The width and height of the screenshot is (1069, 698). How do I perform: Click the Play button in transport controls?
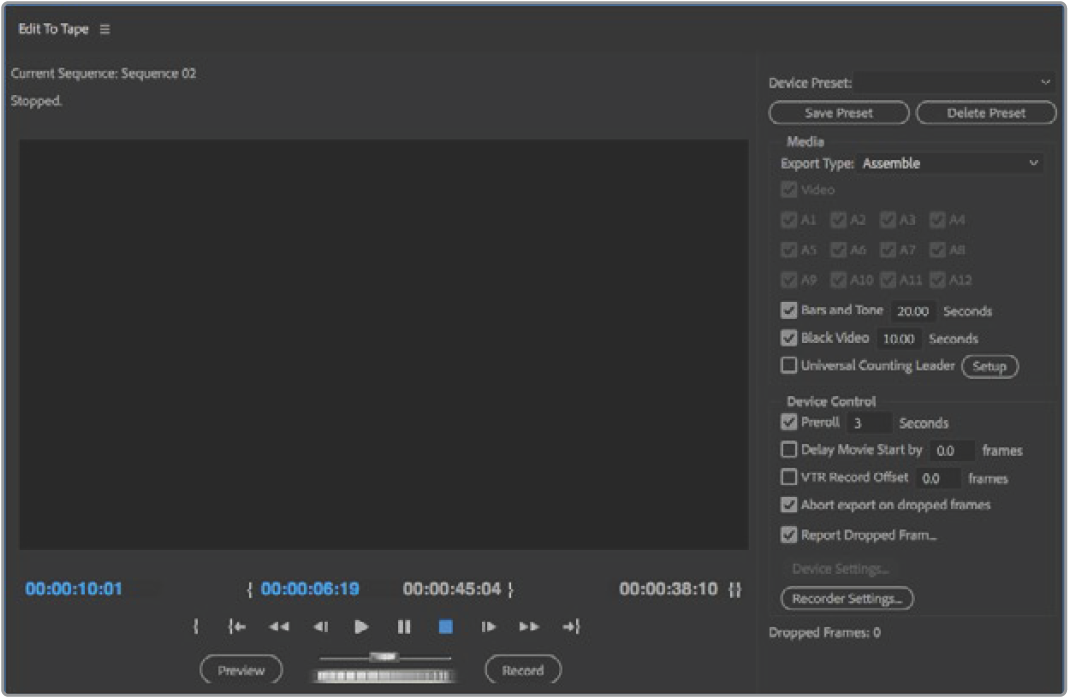(361, 627)
